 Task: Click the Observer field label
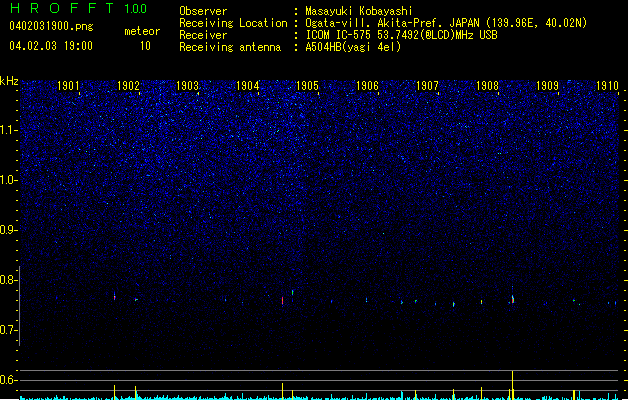tap(203, 11)
